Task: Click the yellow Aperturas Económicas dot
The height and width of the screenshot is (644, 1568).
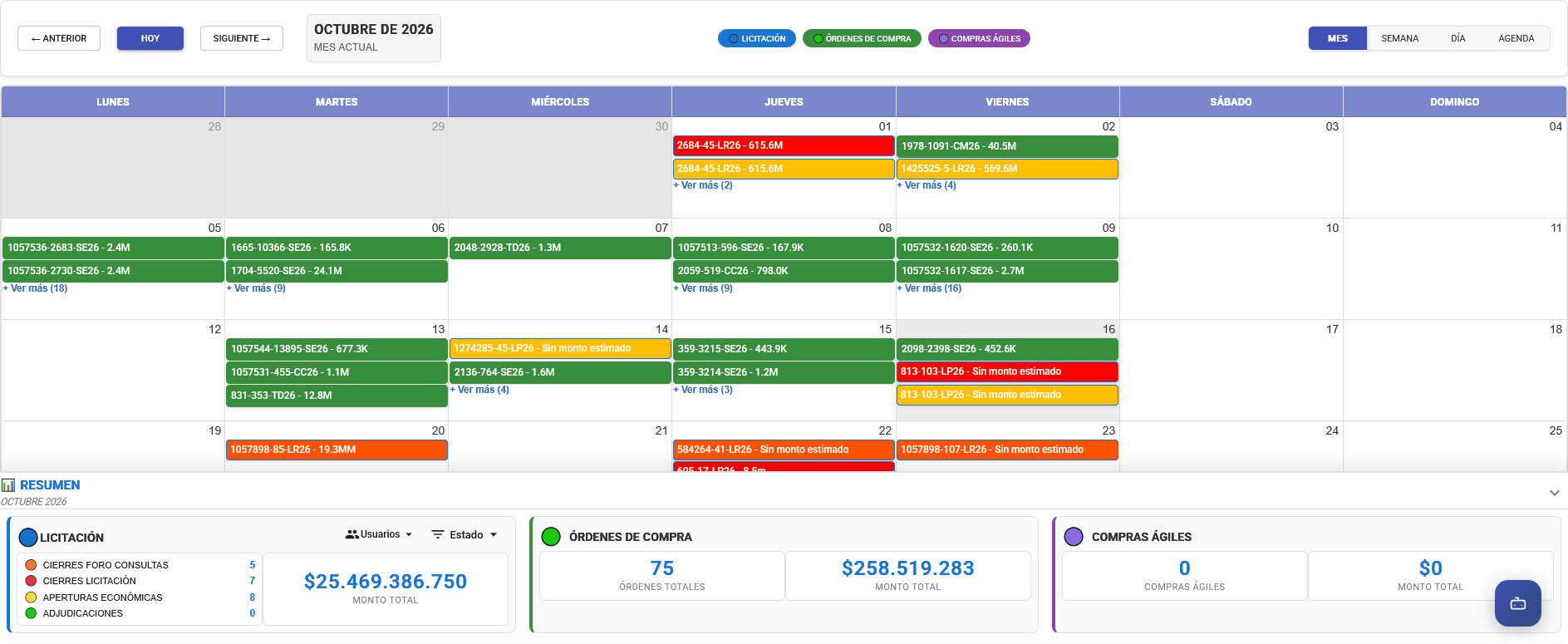Action: [x=32, y=597]
